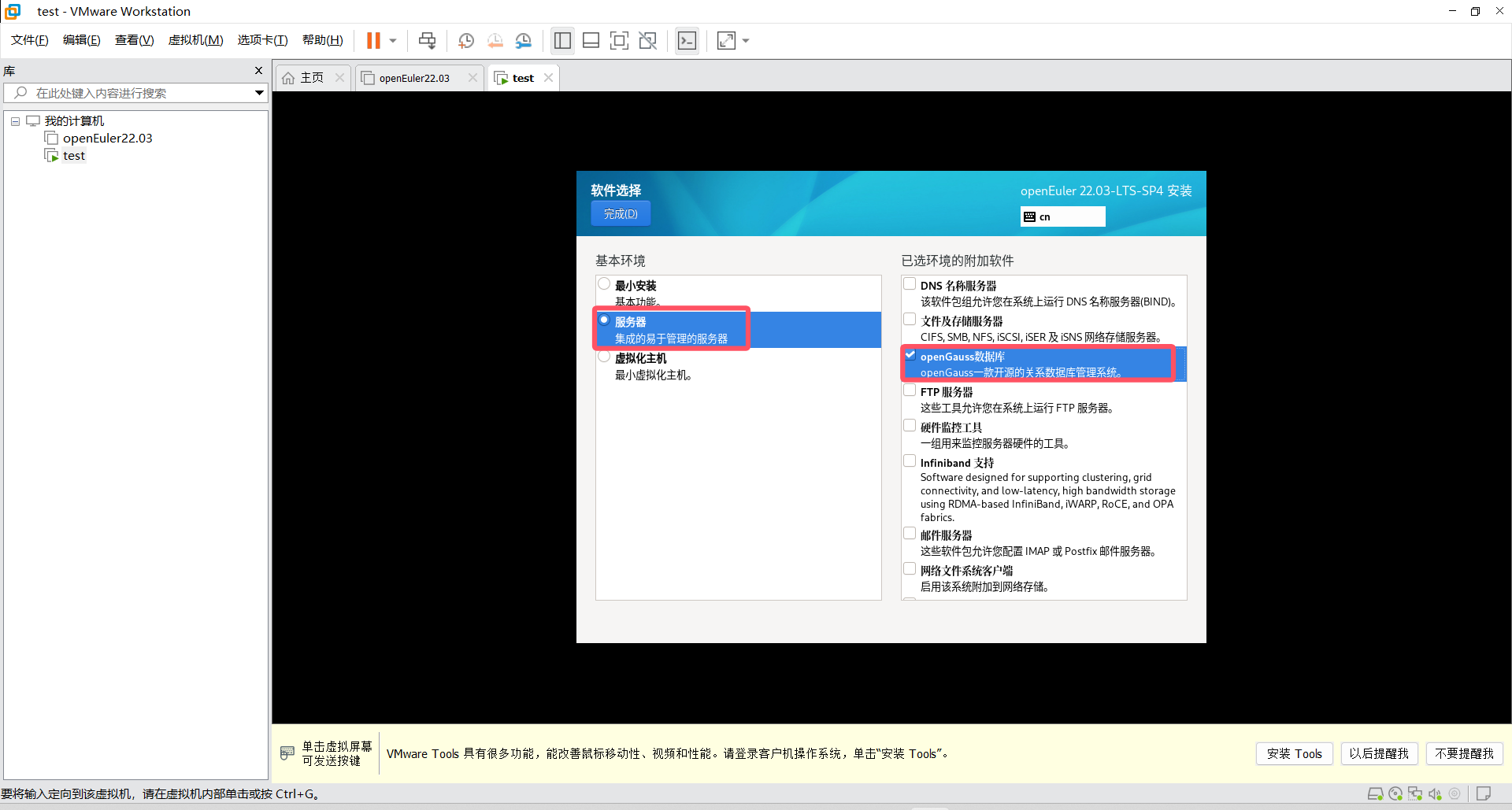Open the 查看(V) menu
Viewport: 1512px width, 810px height.
(134, 40)
